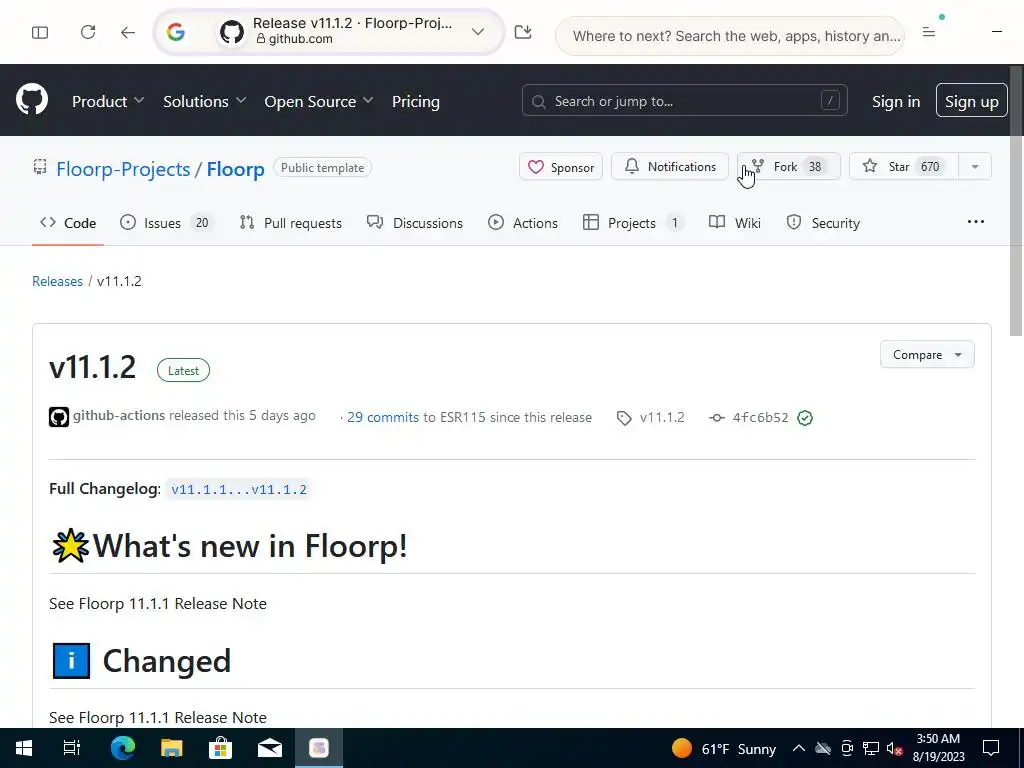
Task: Open Microsoft Store from taskbar
Action: pos(220,748)
